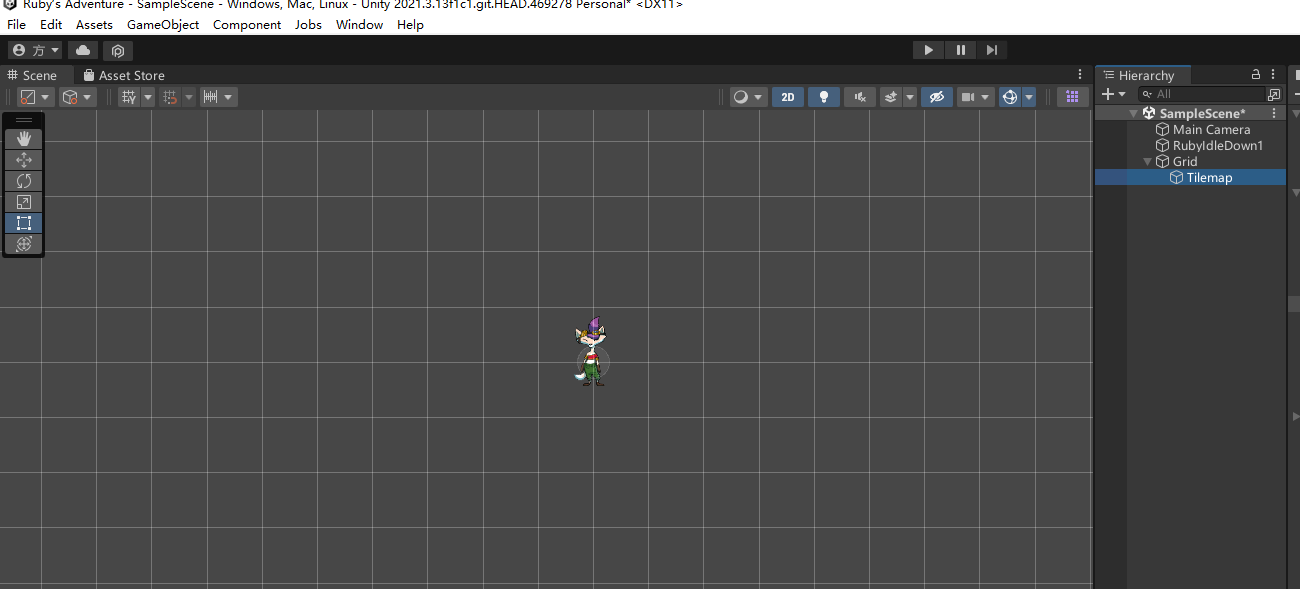Select the Rotate tool
The height and width of the screenshot is (589, 1300).
23,181
